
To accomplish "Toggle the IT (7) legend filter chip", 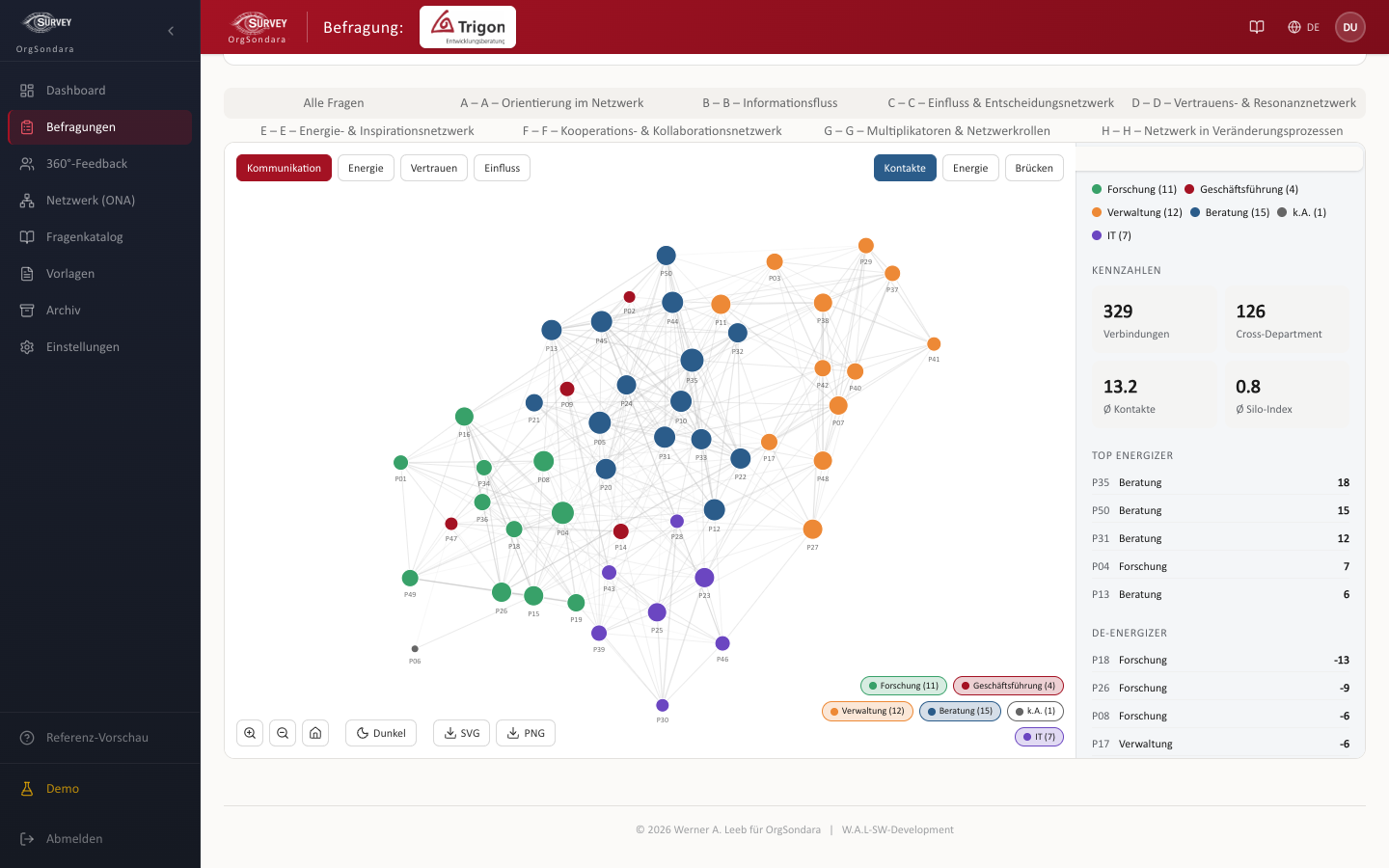I will [1039, 737].
